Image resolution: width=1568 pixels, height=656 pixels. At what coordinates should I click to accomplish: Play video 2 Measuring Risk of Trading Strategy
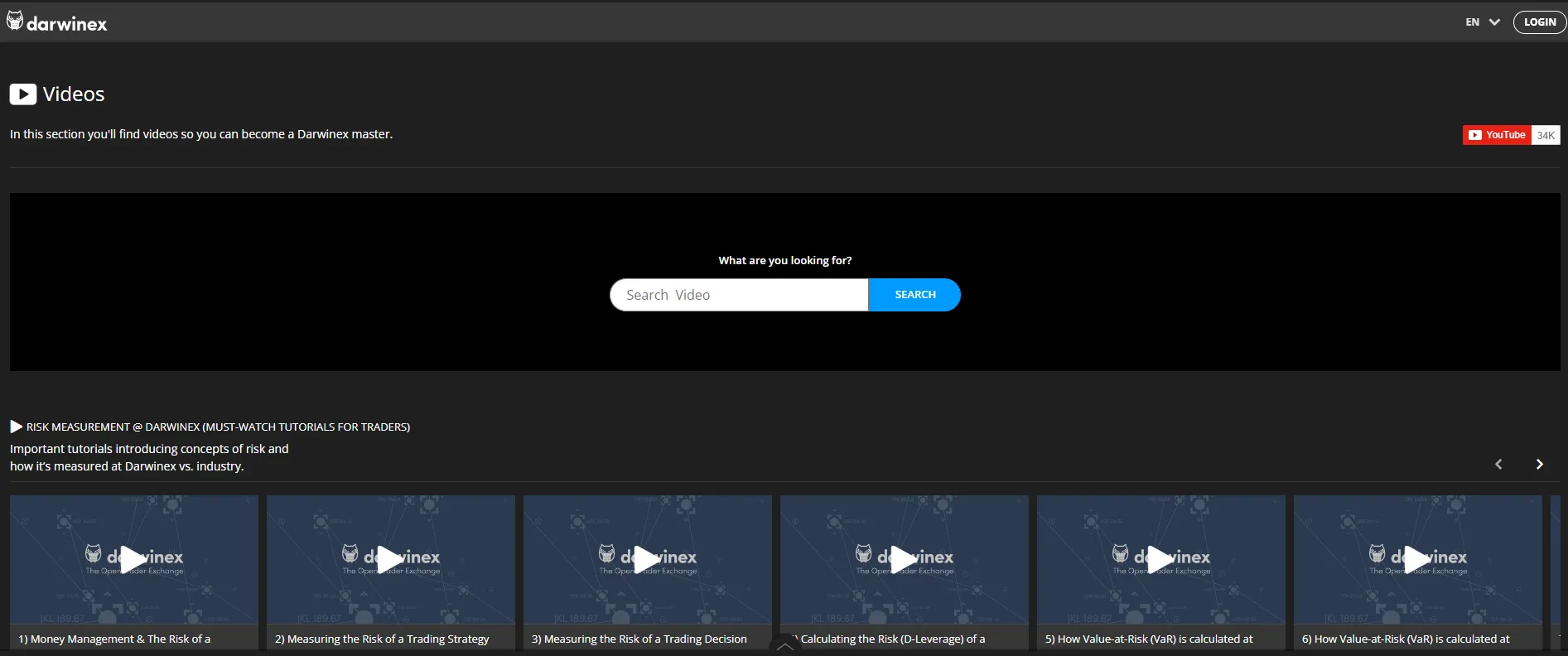tap(391, 560)
